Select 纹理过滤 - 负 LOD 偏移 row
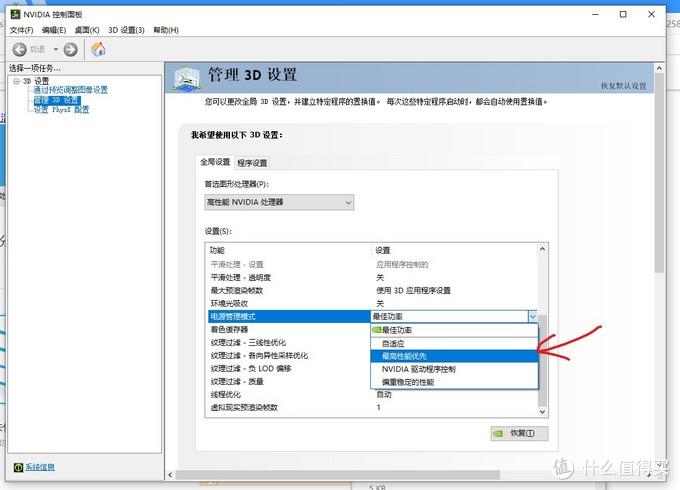680x490 pixels. [x=288, y=369]
